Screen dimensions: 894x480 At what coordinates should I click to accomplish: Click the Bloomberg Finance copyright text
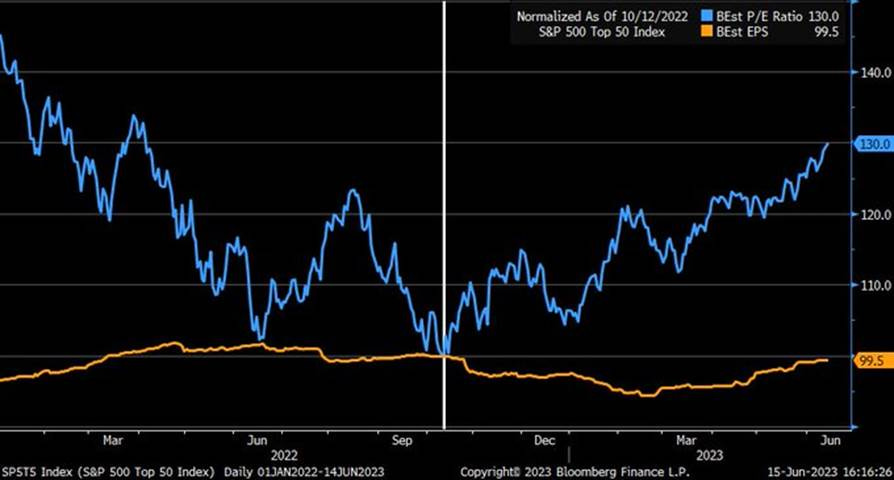click(575, 472)
